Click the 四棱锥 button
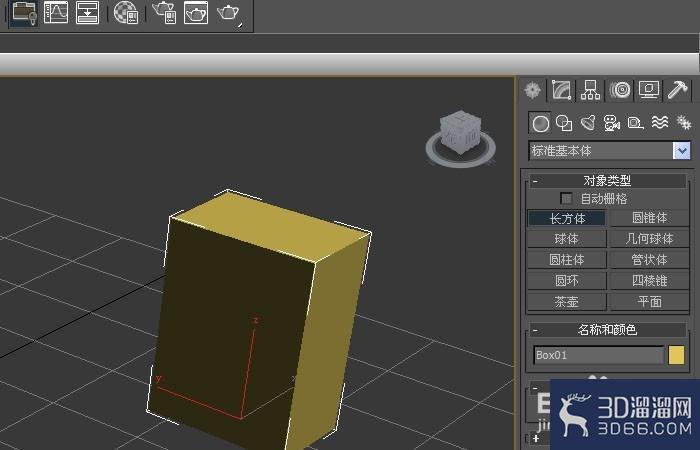This screenshot has width=700, height=450. [650, 281]
